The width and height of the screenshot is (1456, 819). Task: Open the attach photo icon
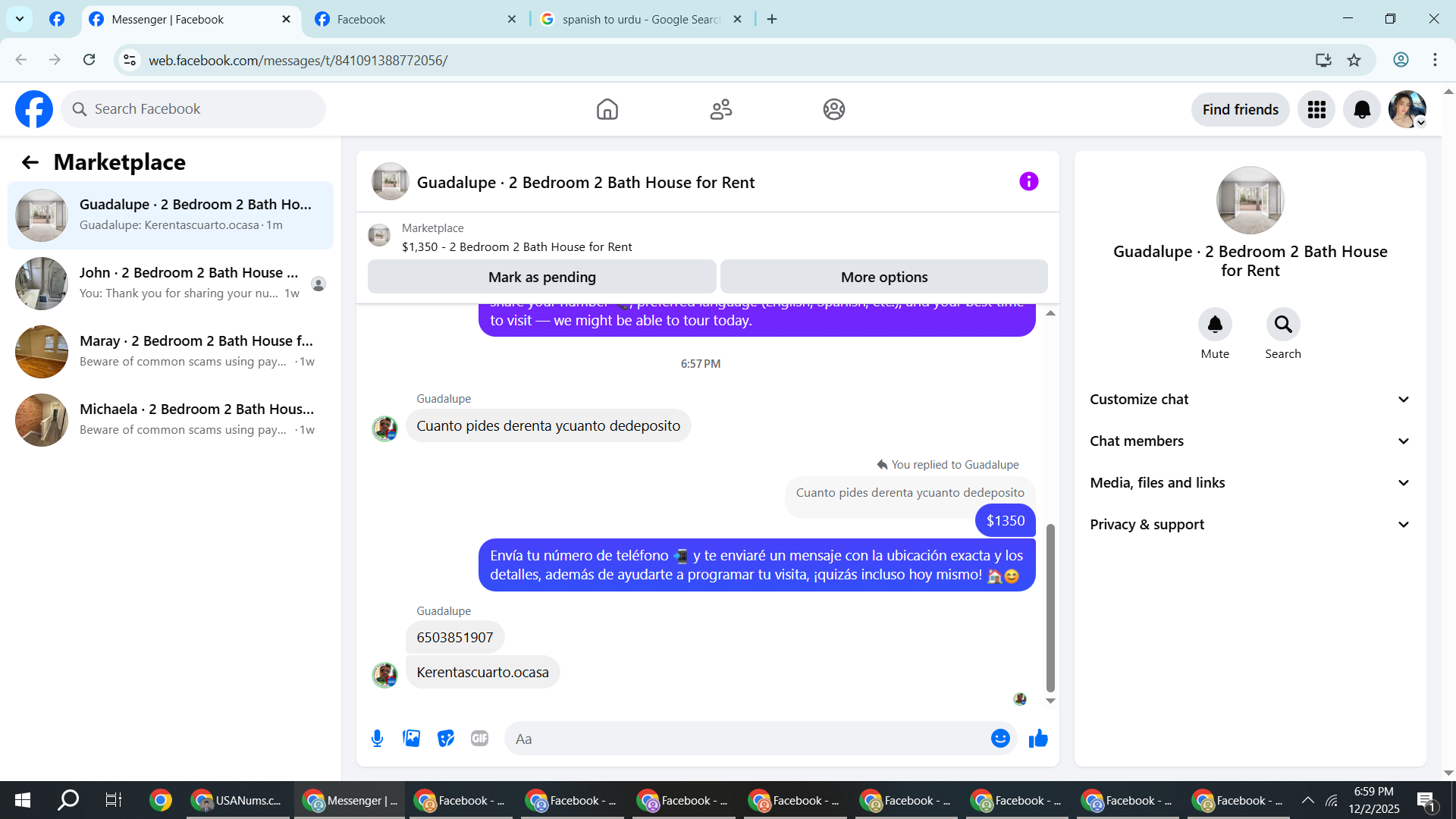411,739
